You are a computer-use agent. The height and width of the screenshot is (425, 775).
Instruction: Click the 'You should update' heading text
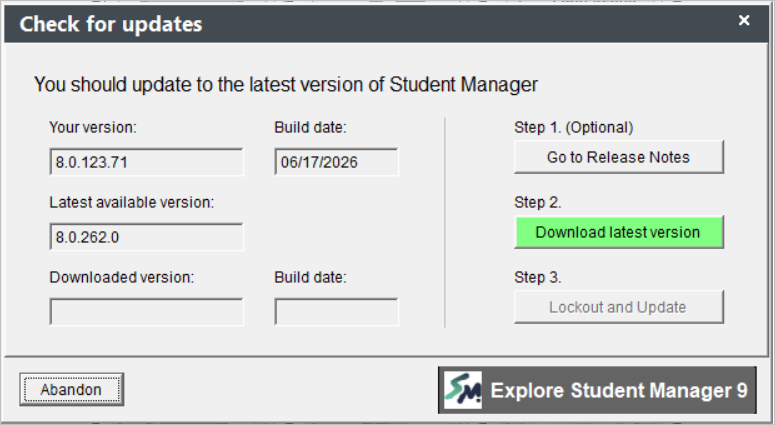click(x=286, y=85)
